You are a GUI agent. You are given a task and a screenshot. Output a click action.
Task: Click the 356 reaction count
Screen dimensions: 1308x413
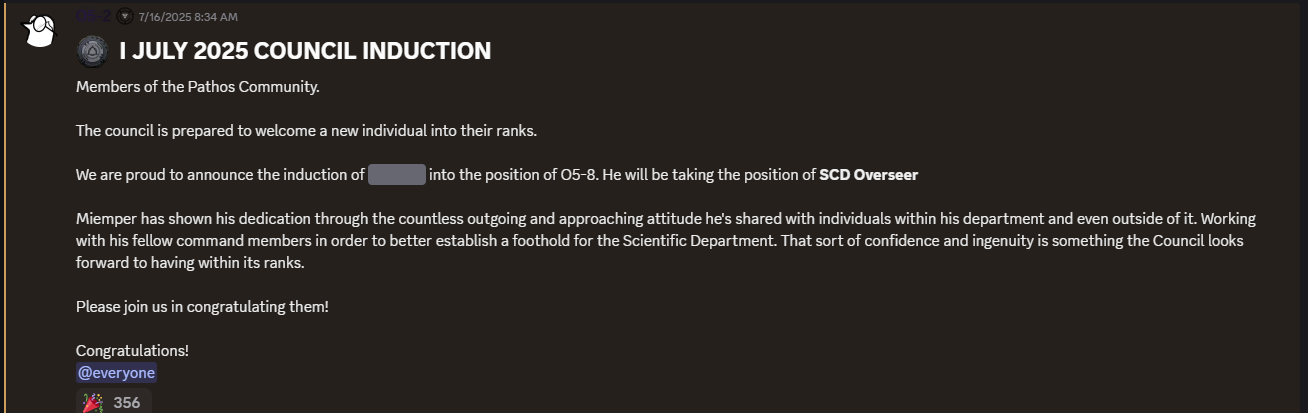[x=127, y=402]
